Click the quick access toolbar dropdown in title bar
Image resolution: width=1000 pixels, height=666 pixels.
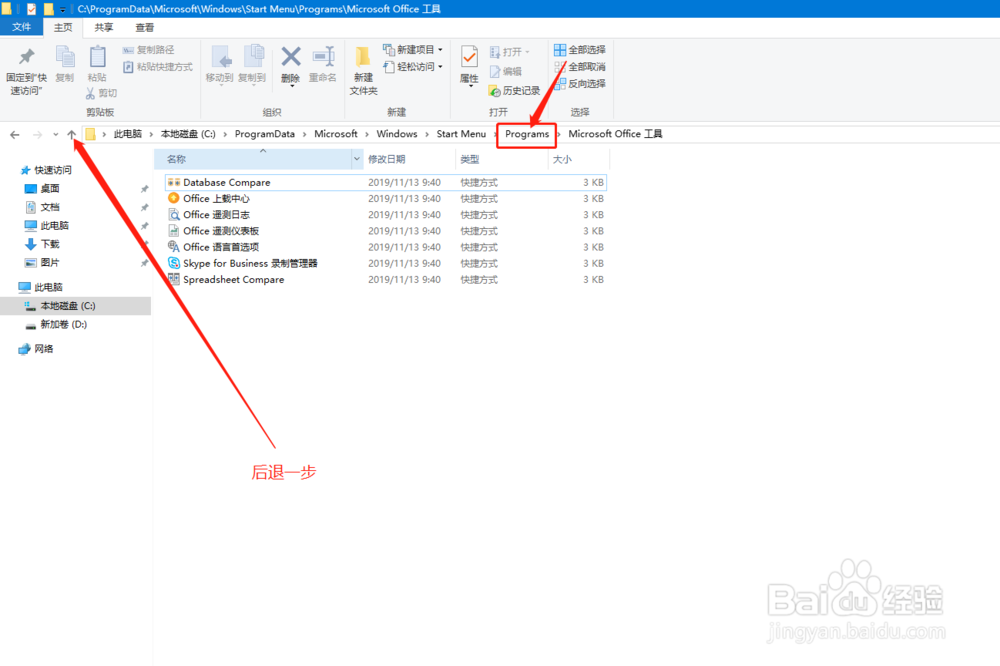62,10
